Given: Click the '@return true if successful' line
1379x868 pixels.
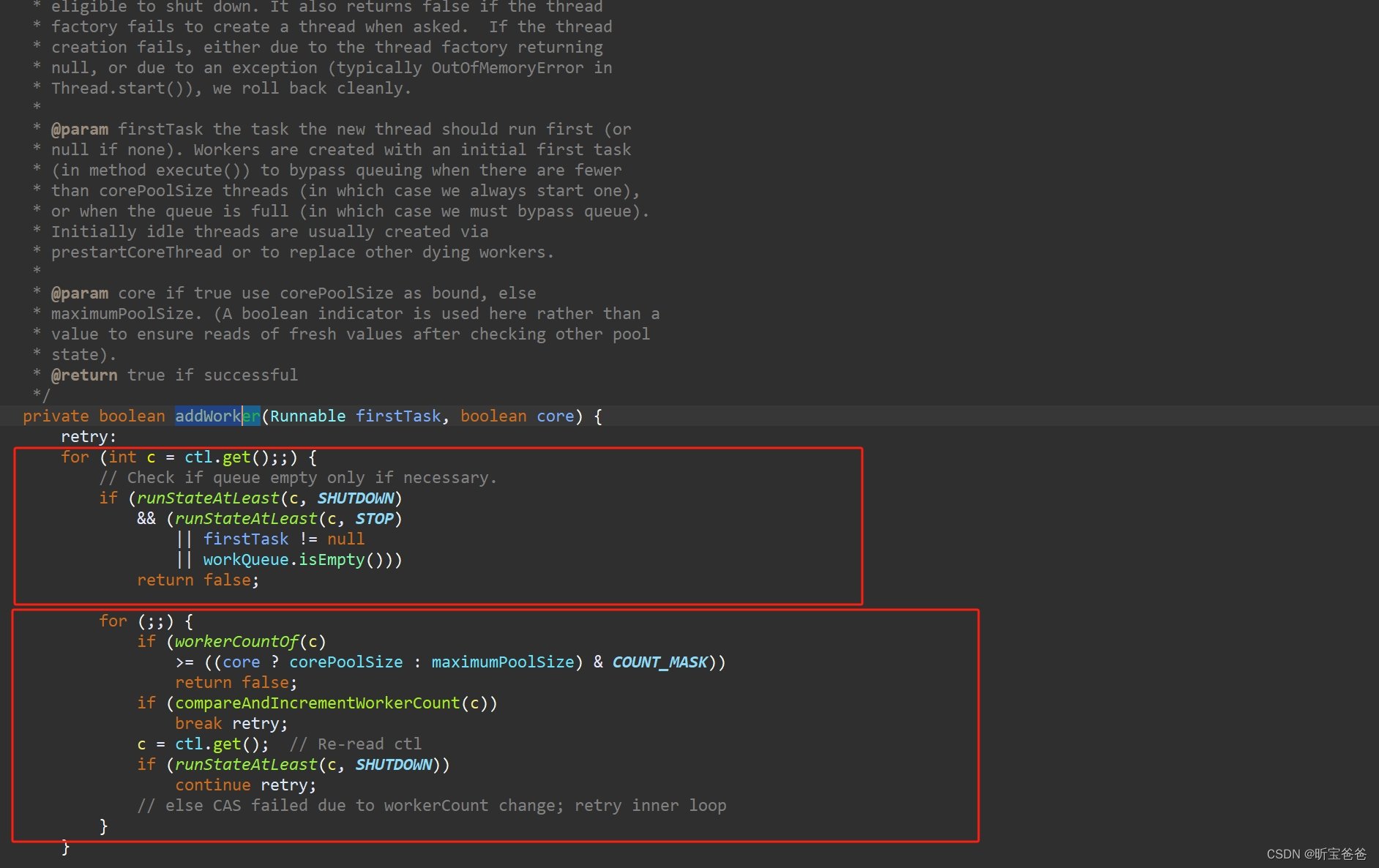Looking at the screenshot, I should pos(174,375).
